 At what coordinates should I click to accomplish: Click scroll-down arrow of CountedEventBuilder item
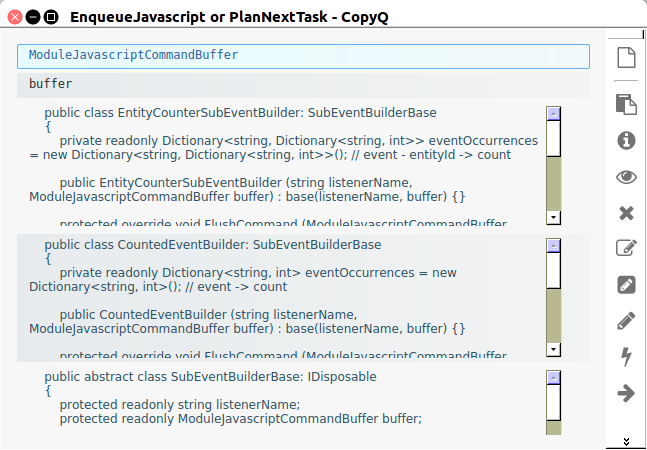coord(553,349)
